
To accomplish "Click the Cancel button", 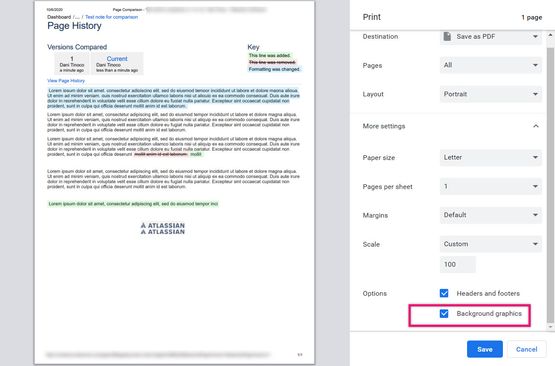I will (x=526, y=349).
